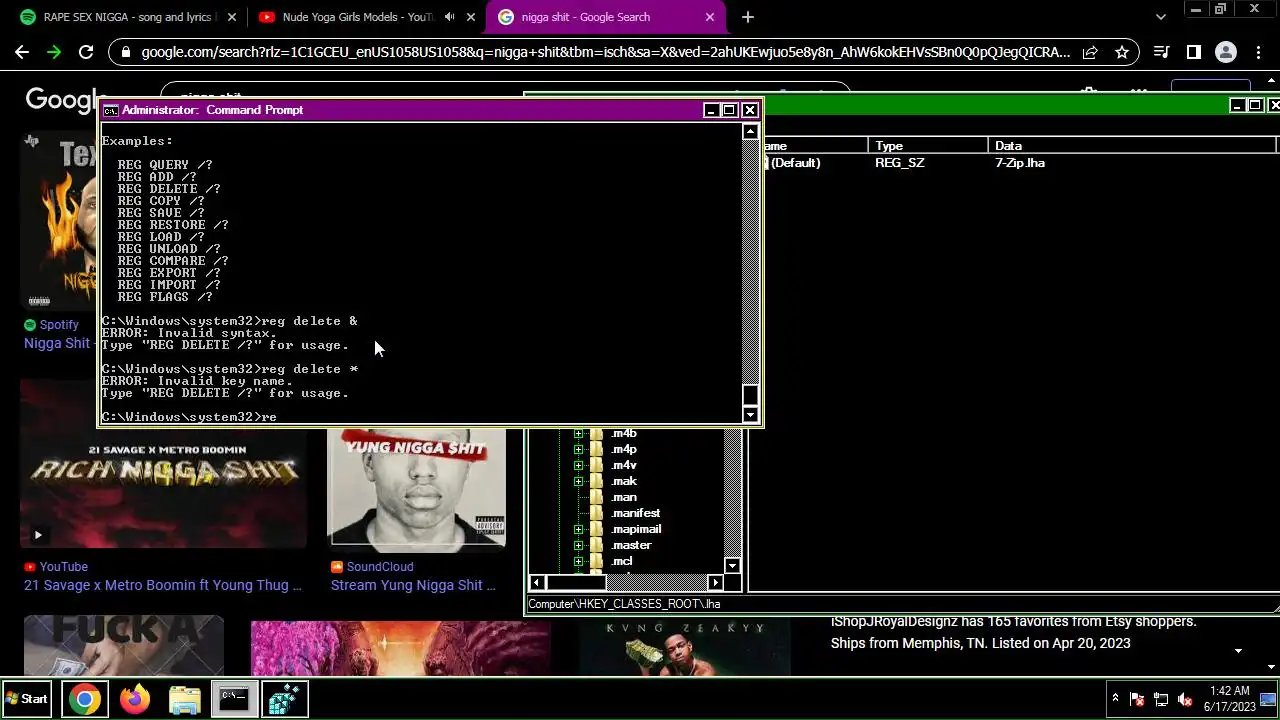Close the Google Search tab
This screenshot has width=1280, height=720.
710,17
